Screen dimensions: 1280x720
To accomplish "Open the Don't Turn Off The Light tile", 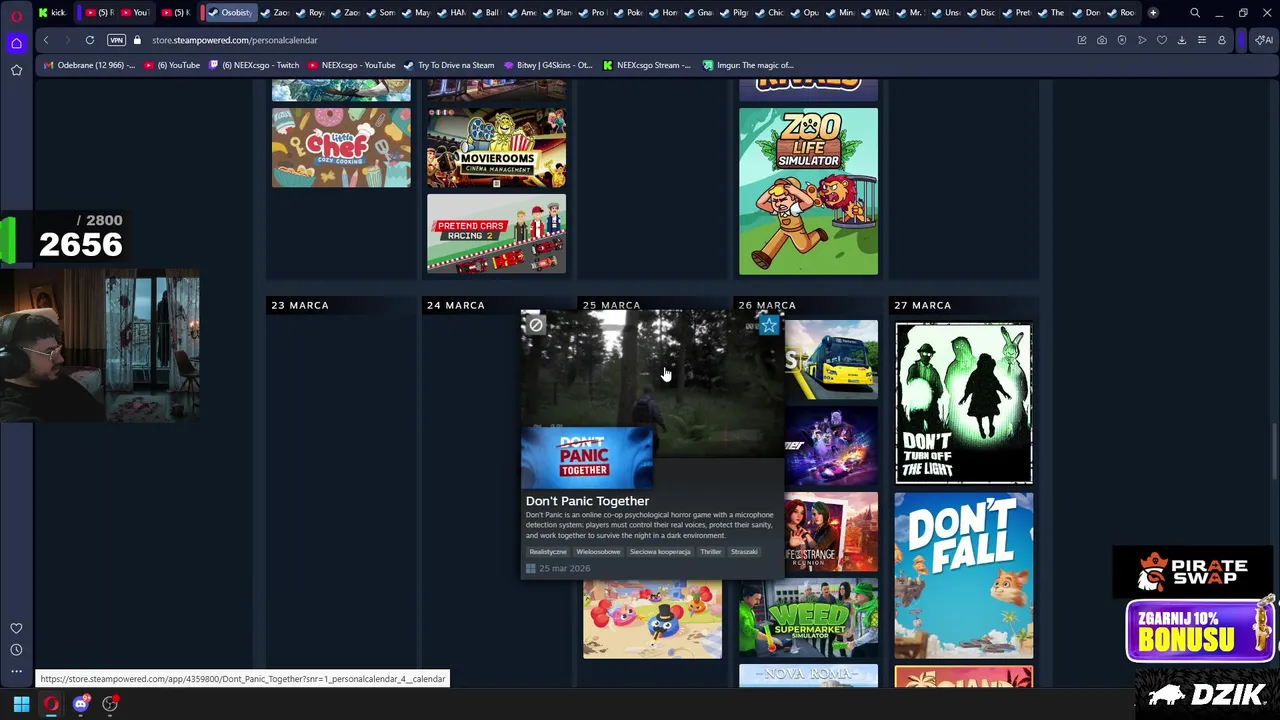I will tap(963, 403).
